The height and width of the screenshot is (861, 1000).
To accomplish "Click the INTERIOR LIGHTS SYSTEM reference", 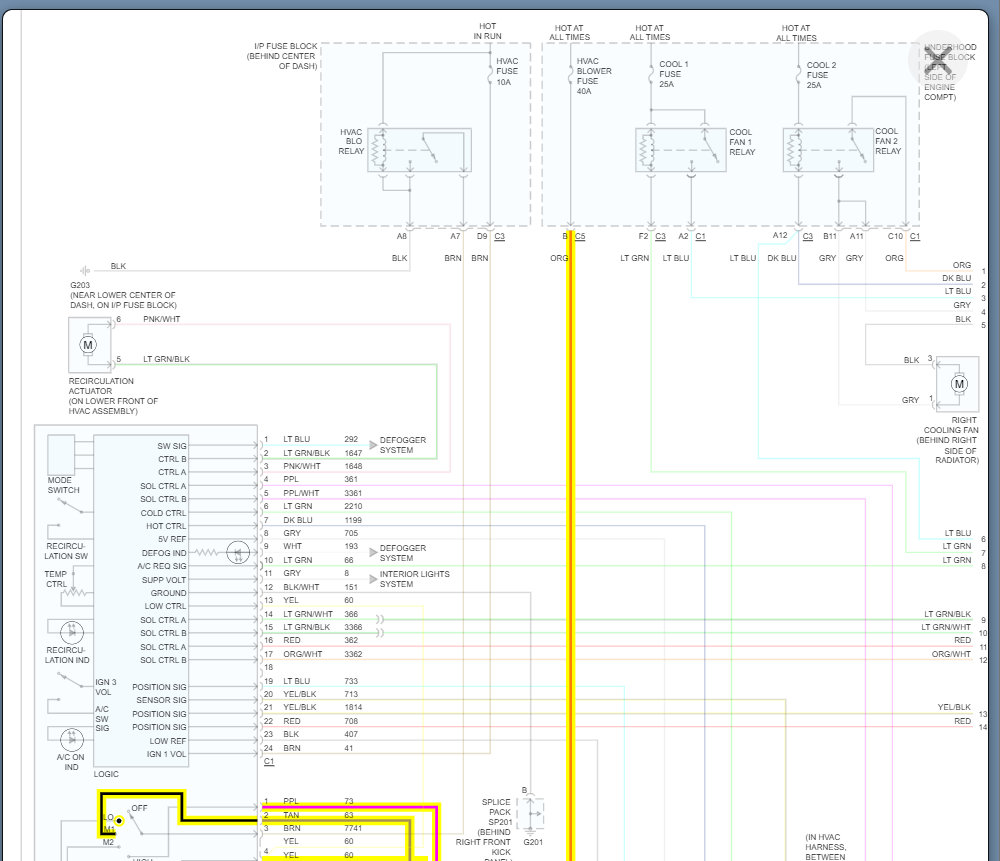I will [415, 579].
